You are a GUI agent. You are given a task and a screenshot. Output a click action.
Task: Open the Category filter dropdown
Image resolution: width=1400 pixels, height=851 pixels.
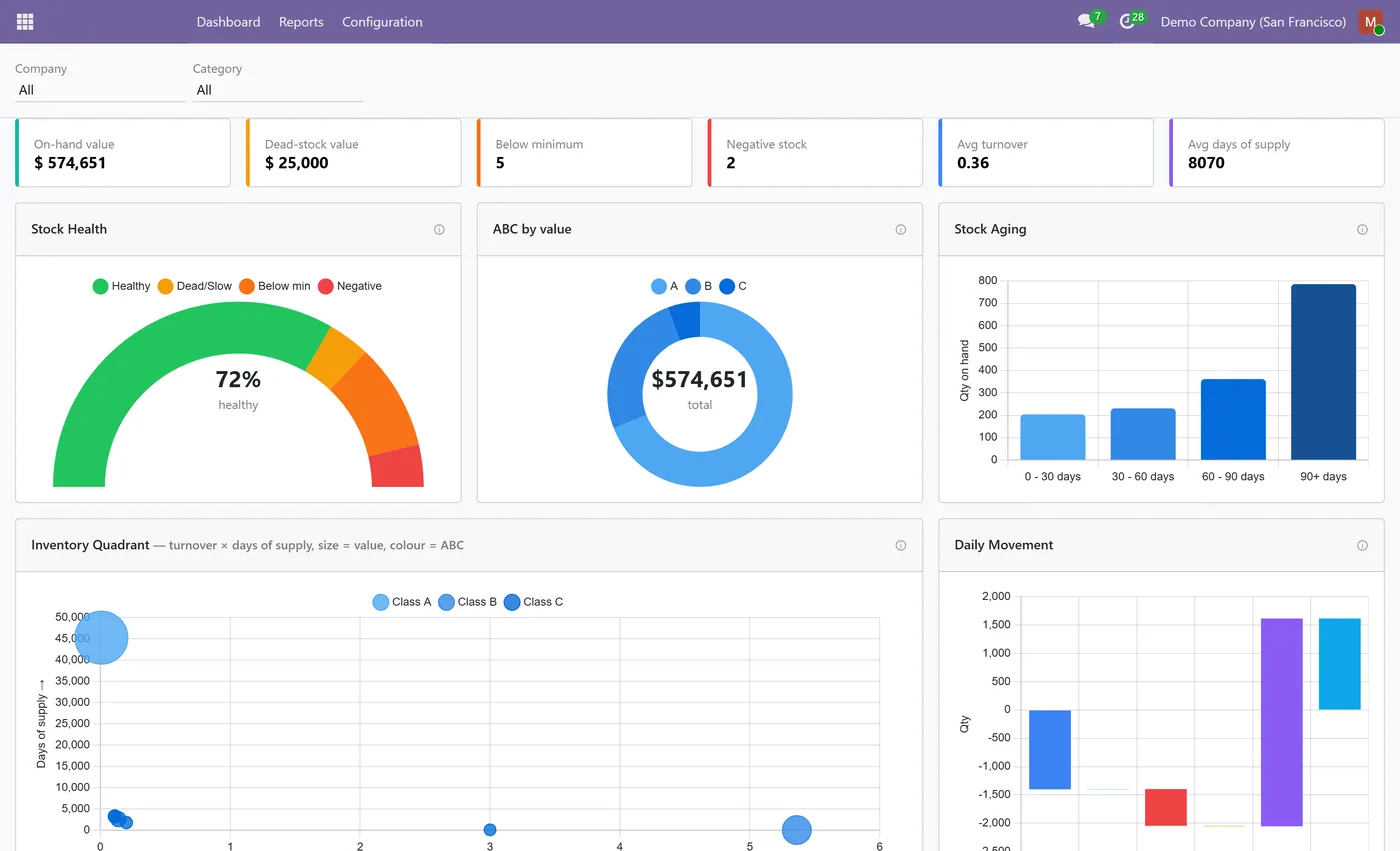[x=278, y=90]
